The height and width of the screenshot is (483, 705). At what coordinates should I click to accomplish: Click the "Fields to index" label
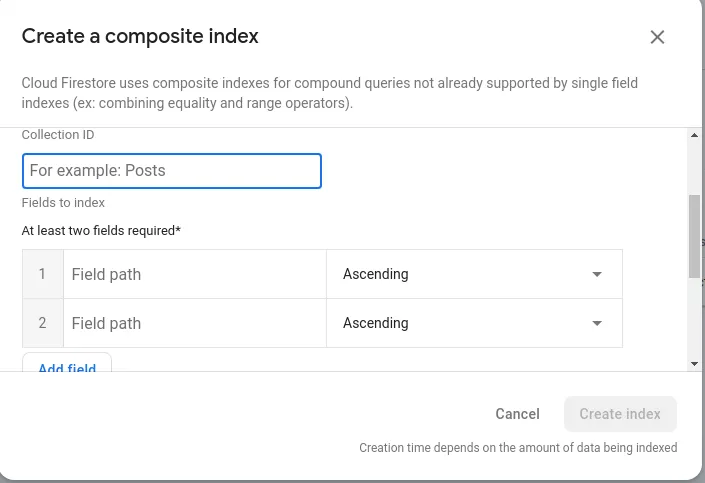[x=63, y=203]
